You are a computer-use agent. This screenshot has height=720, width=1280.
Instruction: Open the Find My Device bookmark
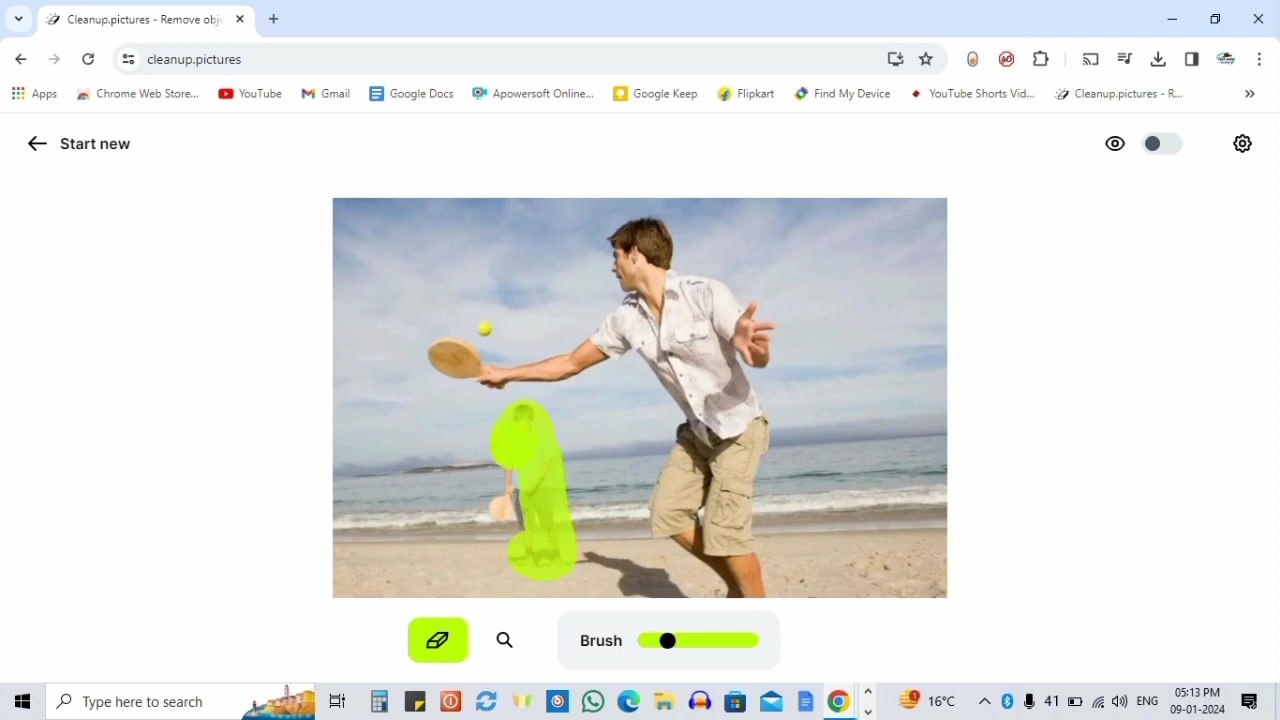[x=842, y=94]
